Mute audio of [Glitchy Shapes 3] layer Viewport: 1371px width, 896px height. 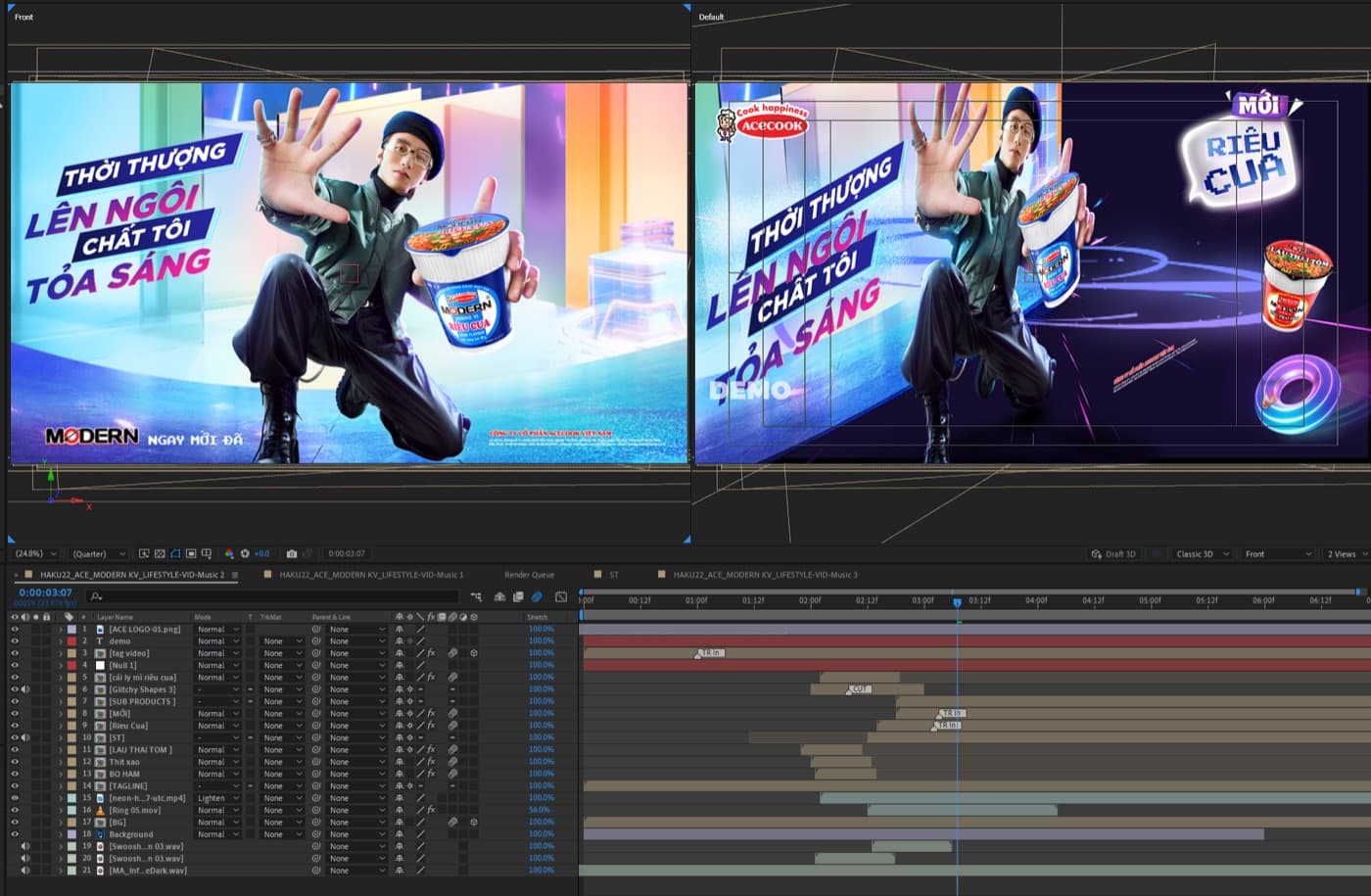[25, 689]
